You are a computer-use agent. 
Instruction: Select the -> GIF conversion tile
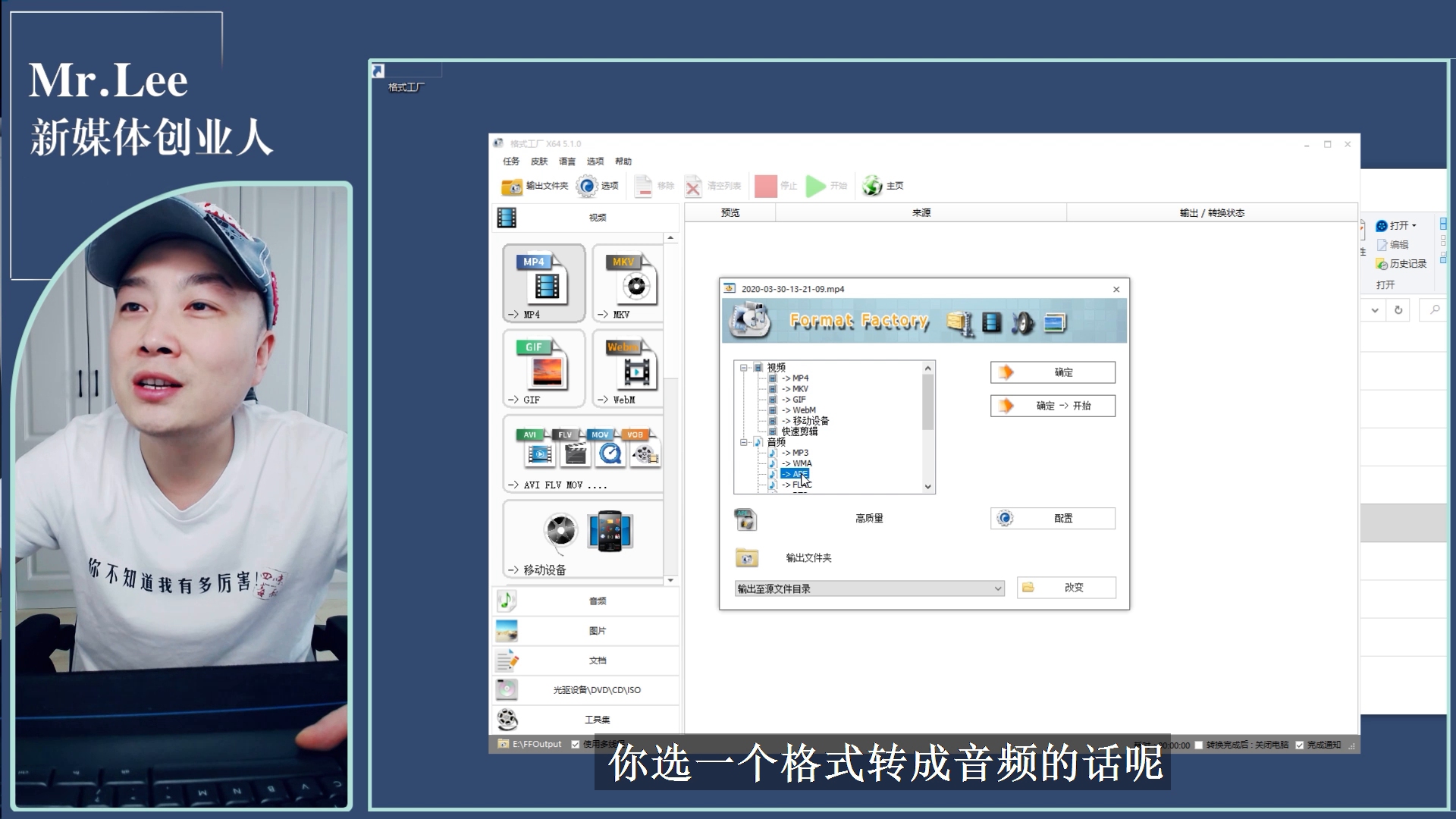click(544, 369)
